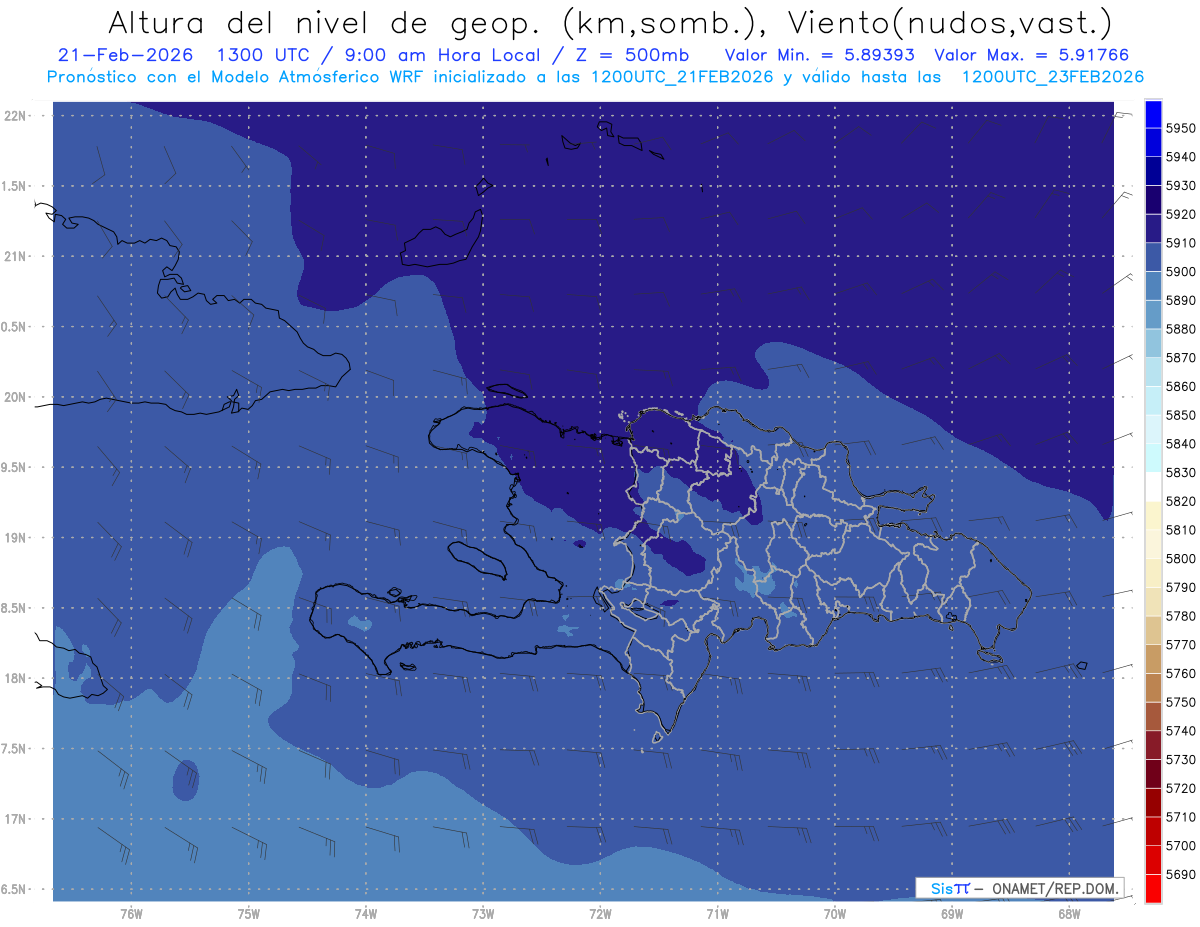This screenshot has width=1200, height=927.
Task: Click the '70W' longitude label
Action: (835, 914)
